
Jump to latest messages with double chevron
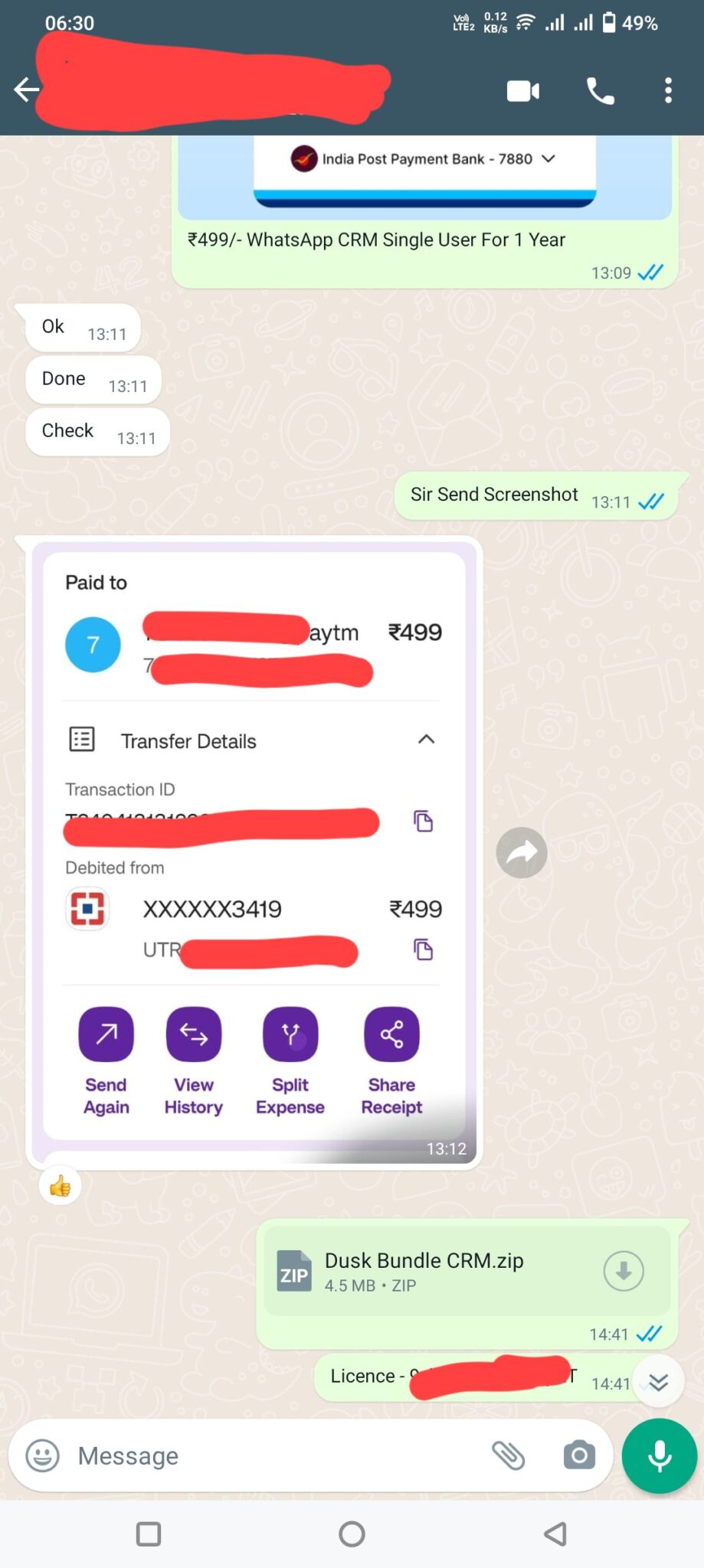pyautogui.click(x=658, y=1381)
